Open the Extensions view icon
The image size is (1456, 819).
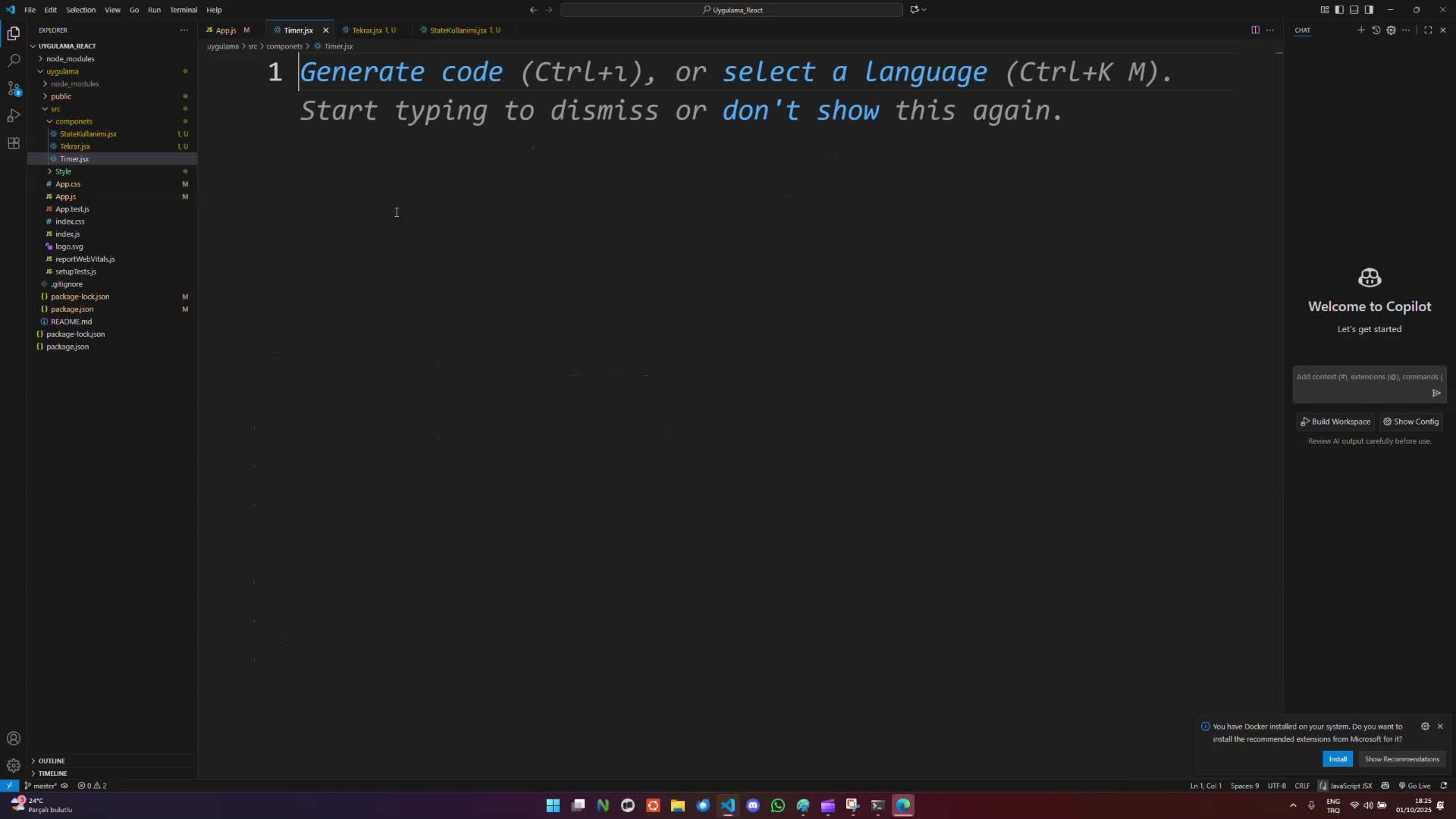tap(14, 143)
